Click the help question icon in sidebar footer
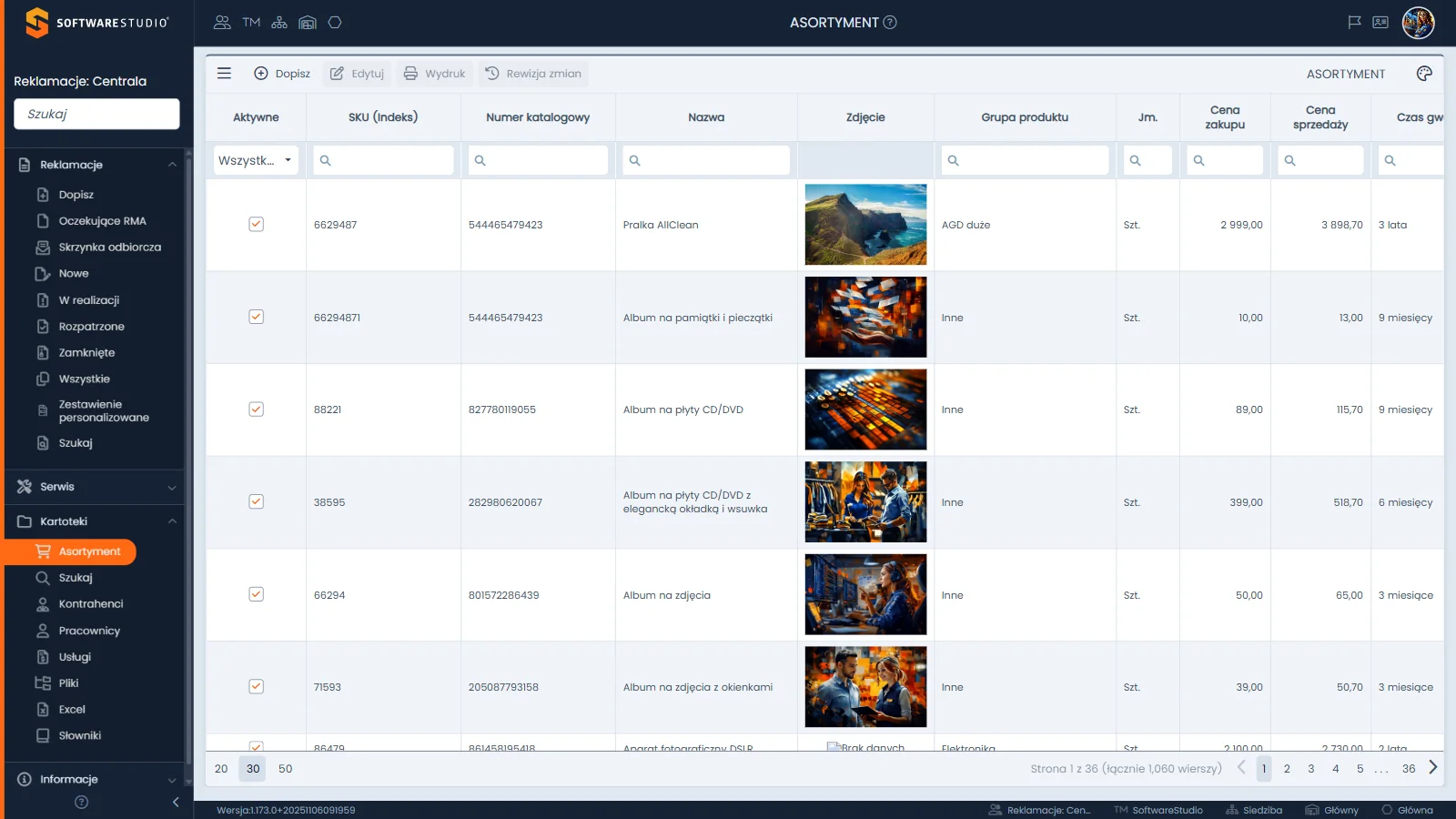This screenshot has height=819, width=1456. 81,802
